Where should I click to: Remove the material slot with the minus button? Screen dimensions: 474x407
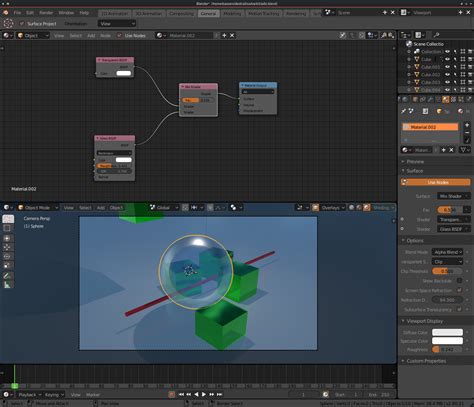pyautogui.click(x=467, y=133)
